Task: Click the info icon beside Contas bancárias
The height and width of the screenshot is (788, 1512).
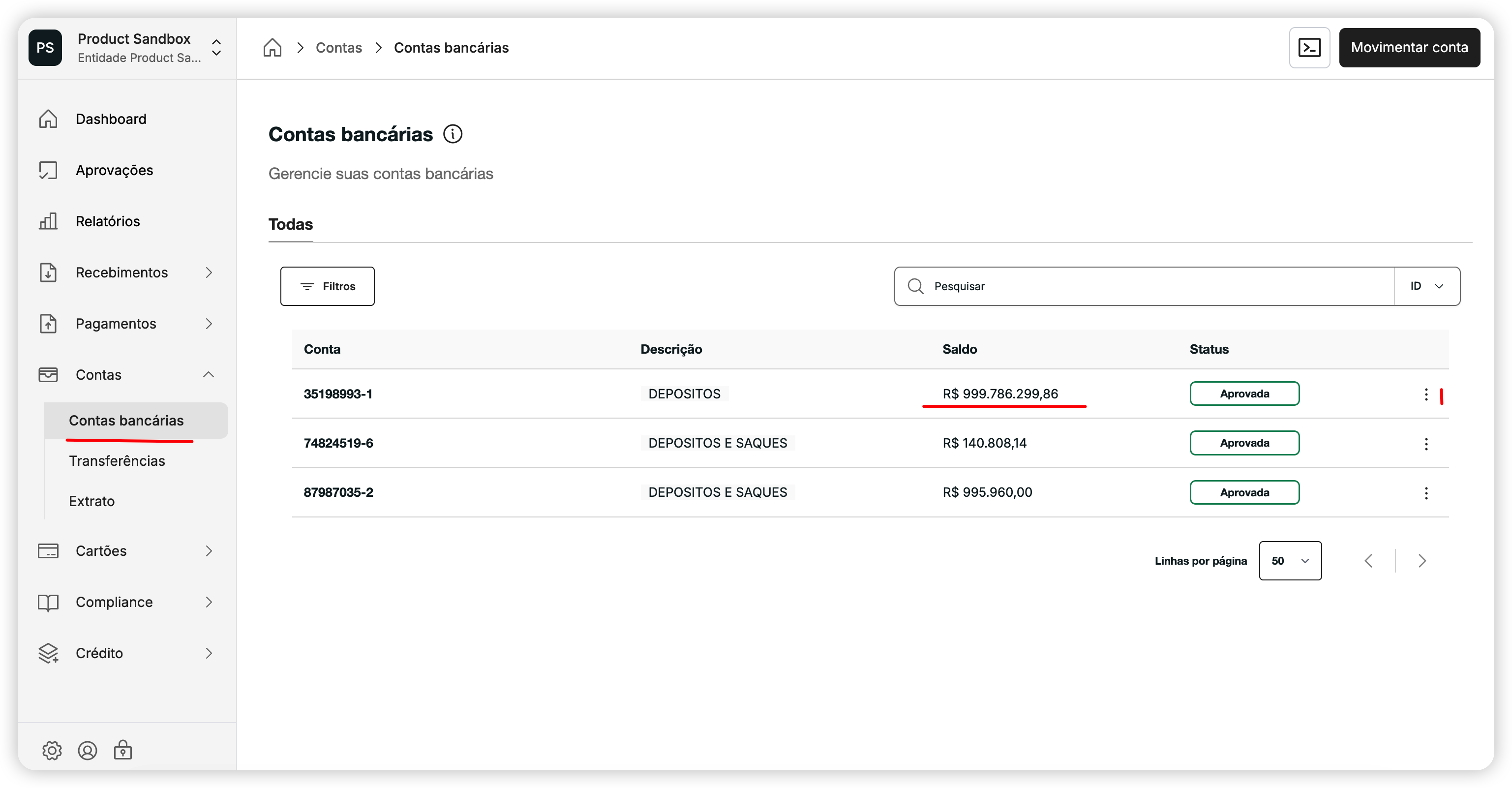Action: coord(453,134)
